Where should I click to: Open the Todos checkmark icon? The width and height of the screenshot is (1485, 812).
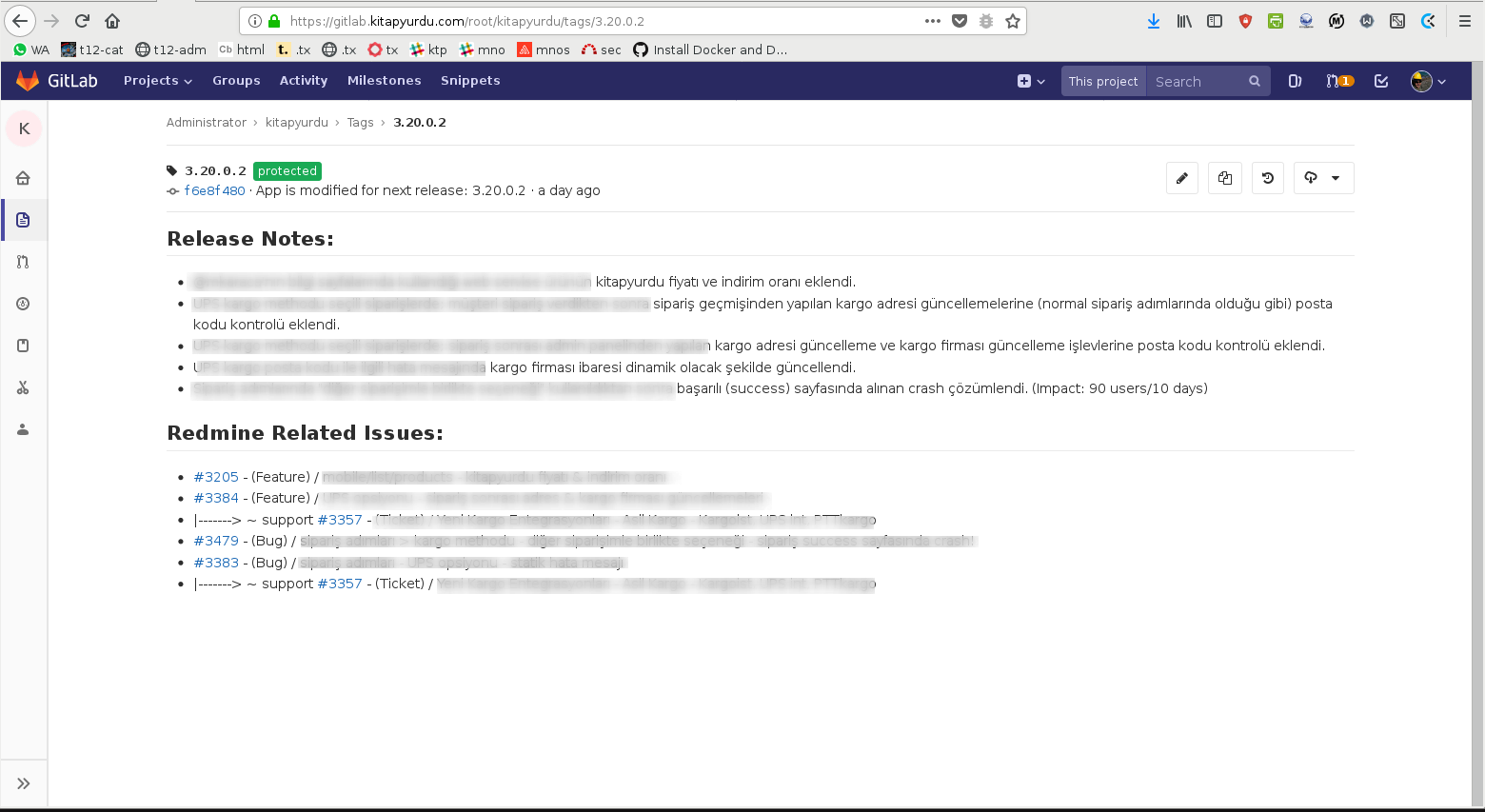(x=1381, y=81)
